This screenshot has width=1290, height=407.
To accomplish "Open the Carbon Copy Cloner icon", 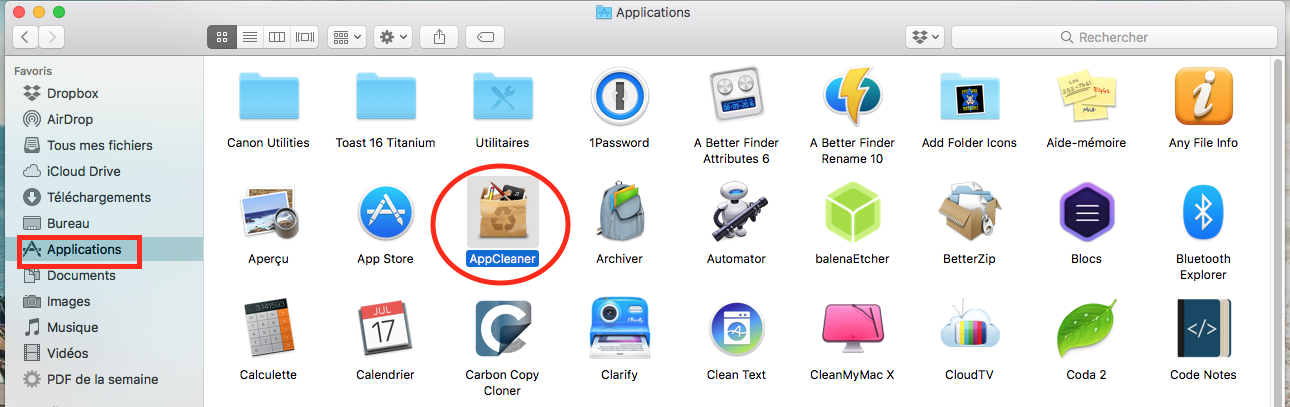I will tap(502, 329).
